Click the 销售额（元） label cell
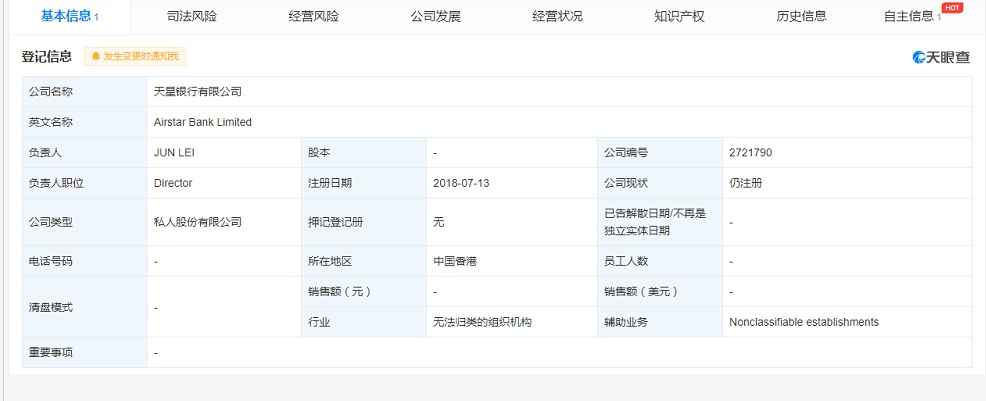Viewport: 986px width, 401px height. [x=364, y=292]
